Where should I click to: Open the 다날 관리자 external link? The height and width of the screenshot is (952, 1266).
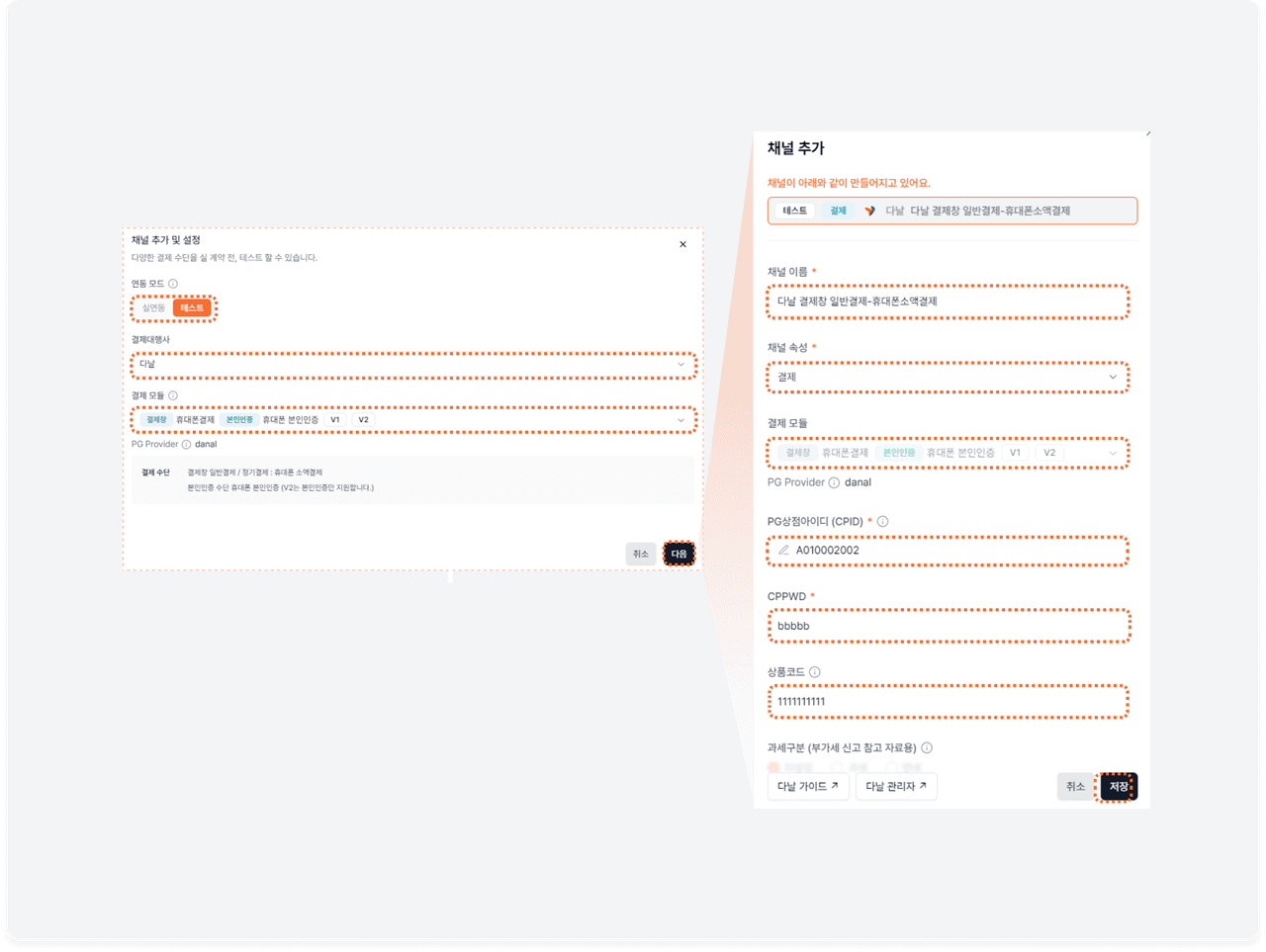coord(895,787)
